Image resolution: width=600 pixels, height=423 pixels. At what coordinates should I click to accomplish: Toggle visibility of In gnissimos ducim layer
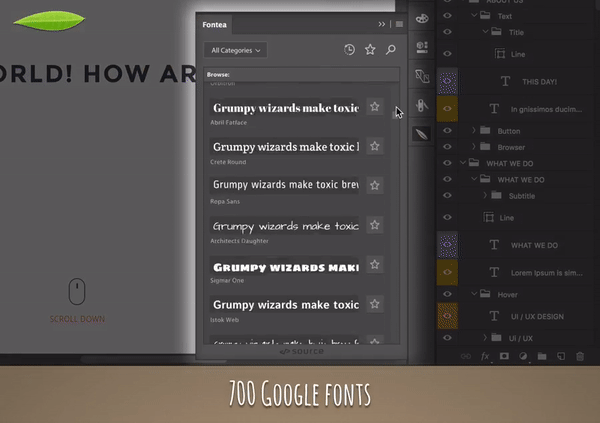447,109
